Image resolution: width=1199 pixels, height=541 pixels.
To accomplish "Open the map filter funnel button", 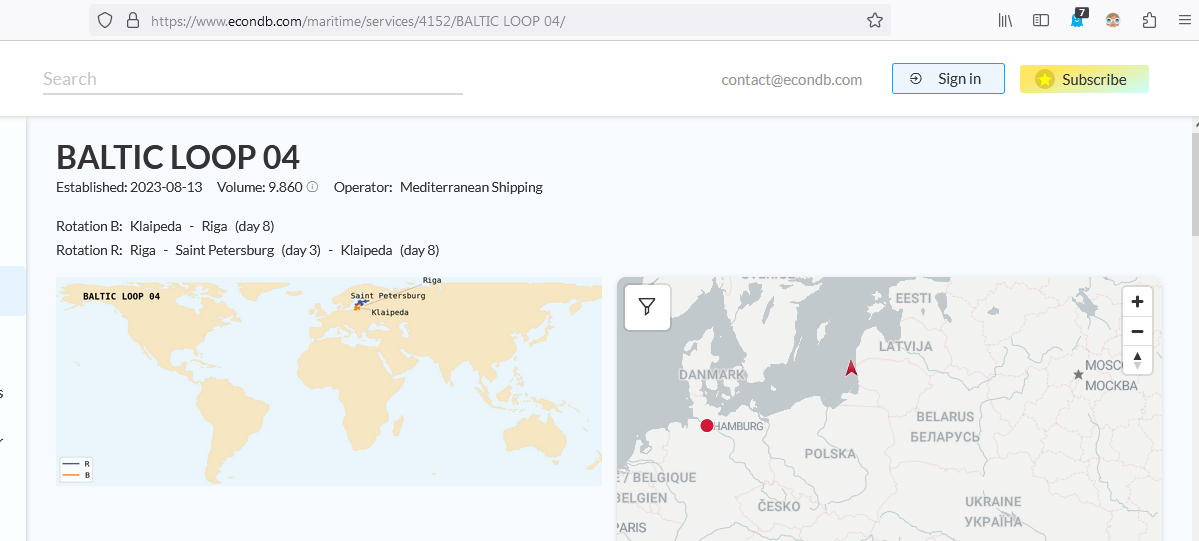I will (648, 308).
